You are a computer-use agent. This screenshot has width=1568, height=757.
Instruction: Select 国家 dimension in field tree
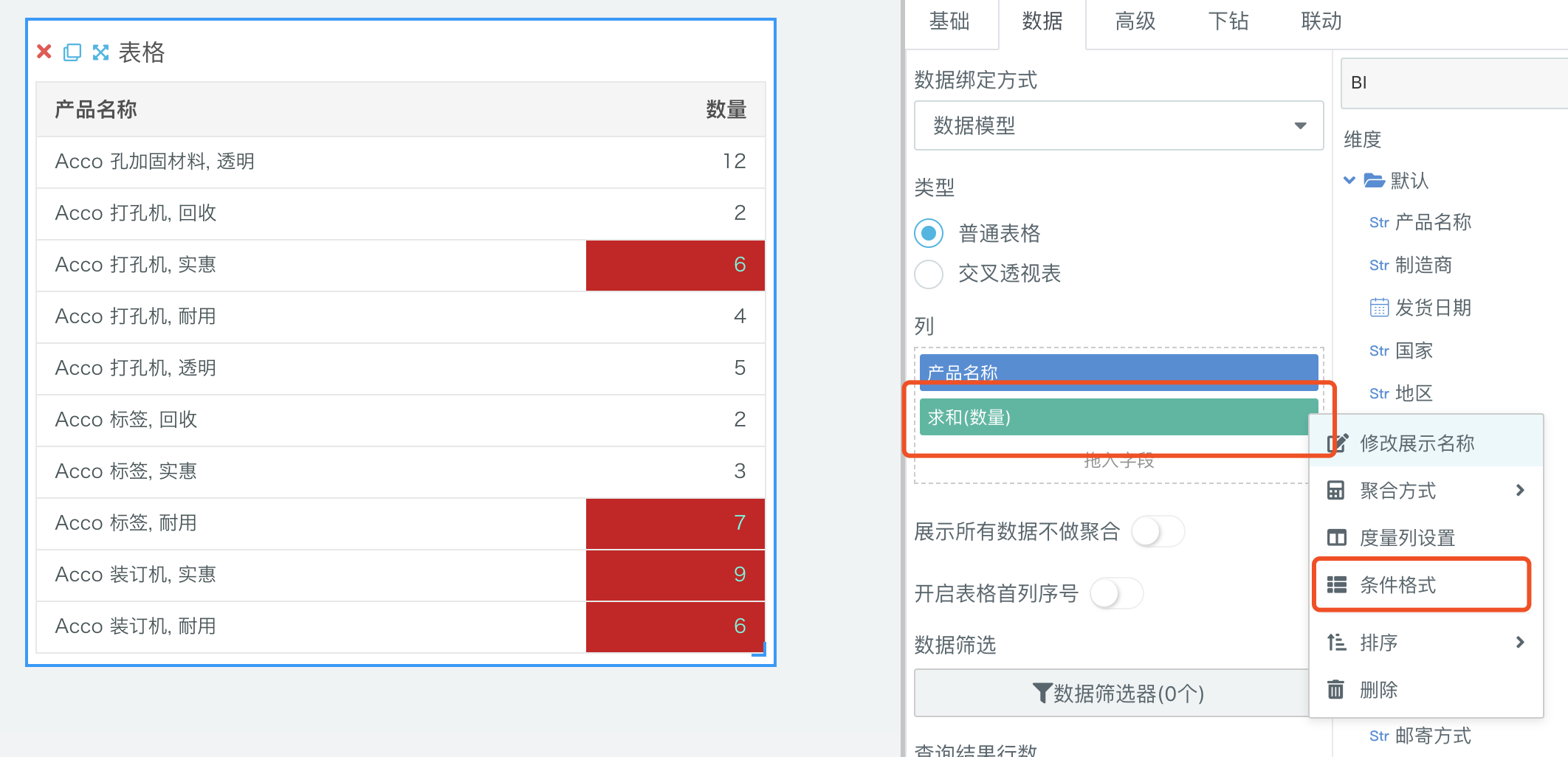pyautogui.click(x=1414, y=351)
